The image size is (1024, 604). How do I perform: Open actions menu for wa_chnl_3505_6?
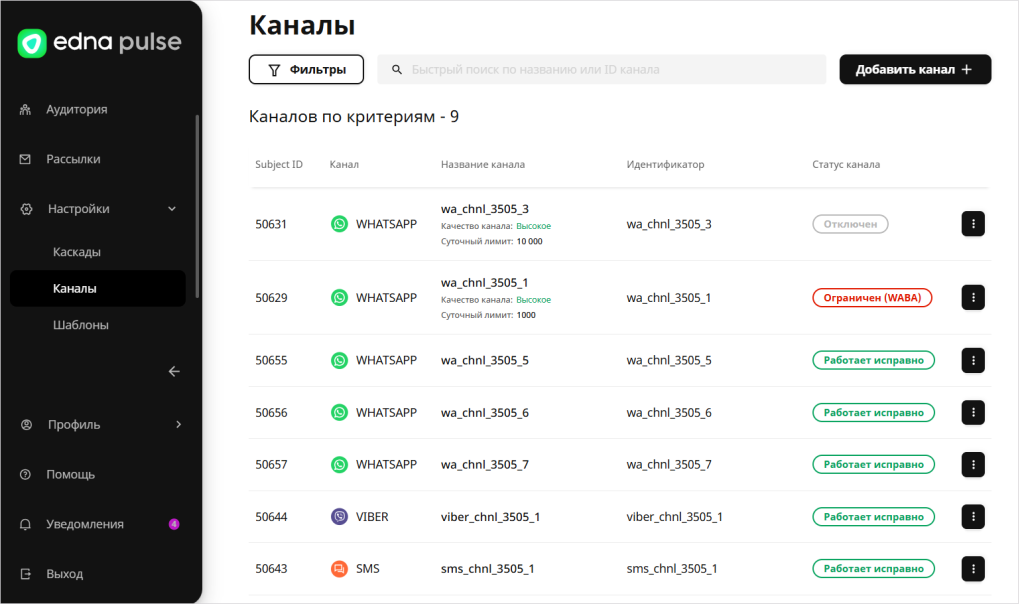973,413
